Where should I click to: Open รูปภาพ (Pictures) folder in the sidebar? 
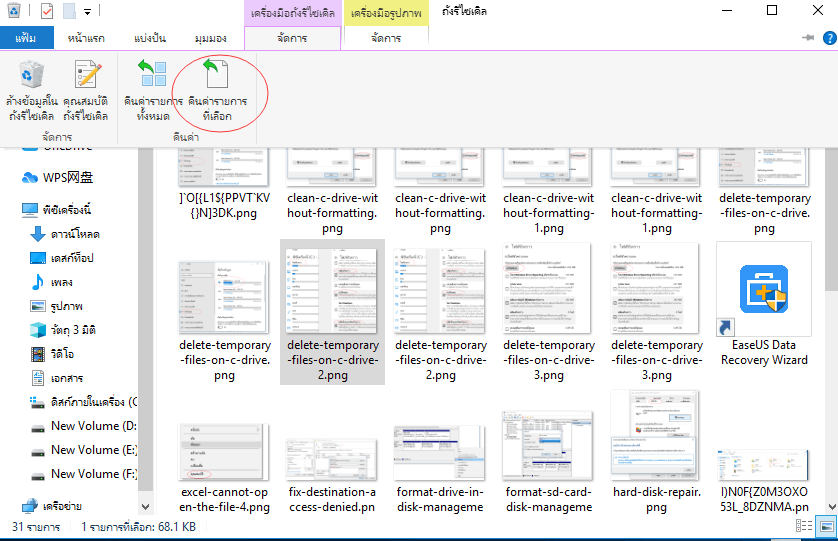(57, 306)
